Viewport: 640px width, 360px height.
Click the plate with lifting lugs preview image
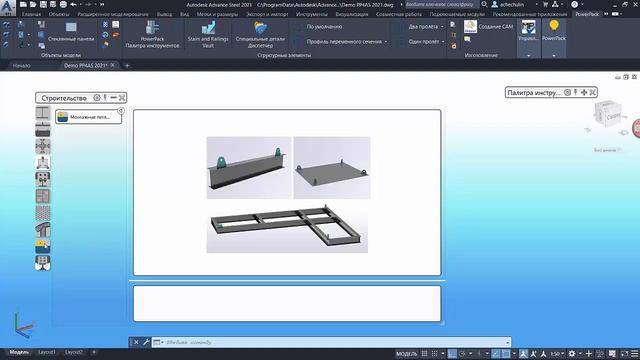332,168
